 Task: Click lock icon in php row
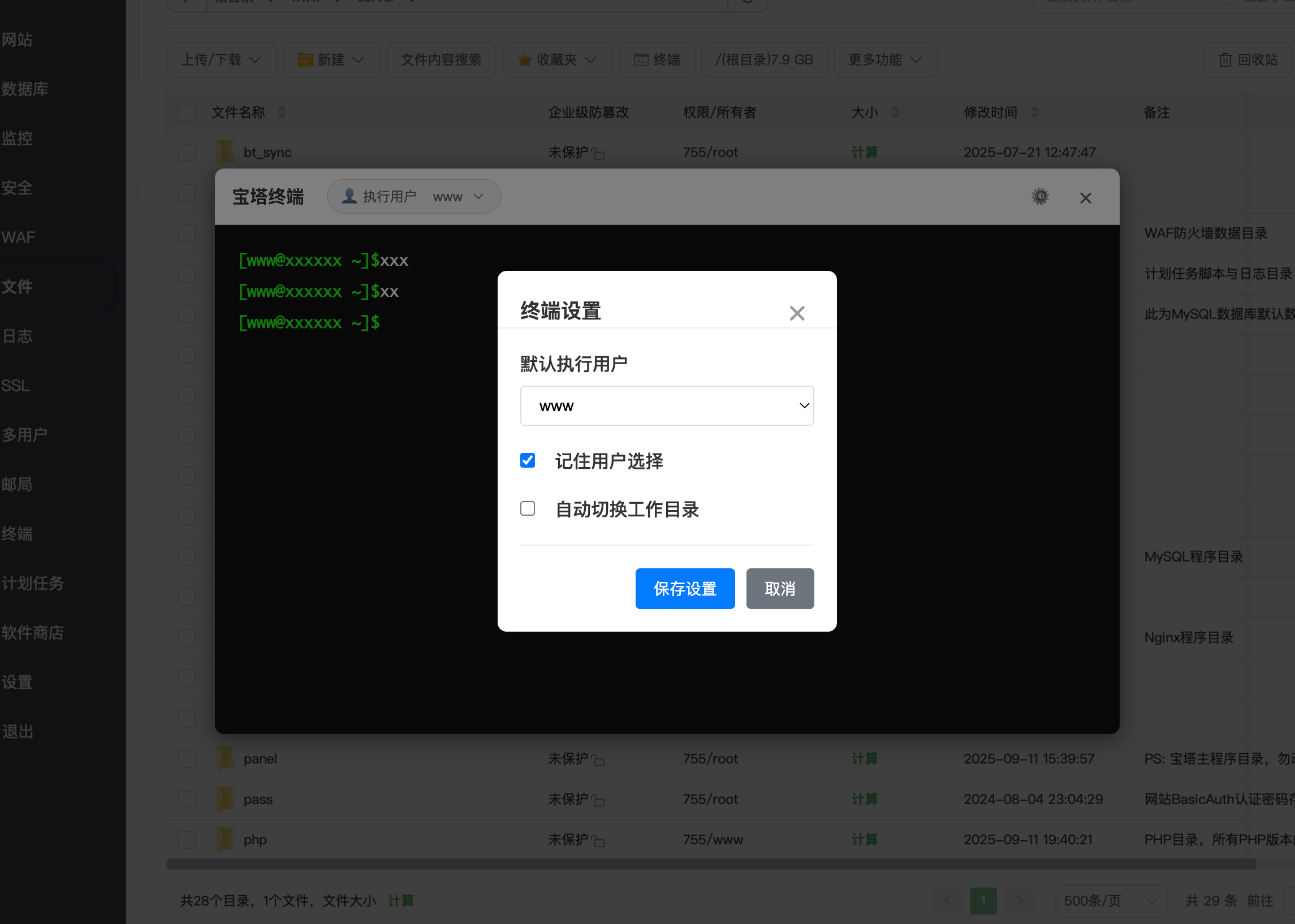[x=598, y=841]
